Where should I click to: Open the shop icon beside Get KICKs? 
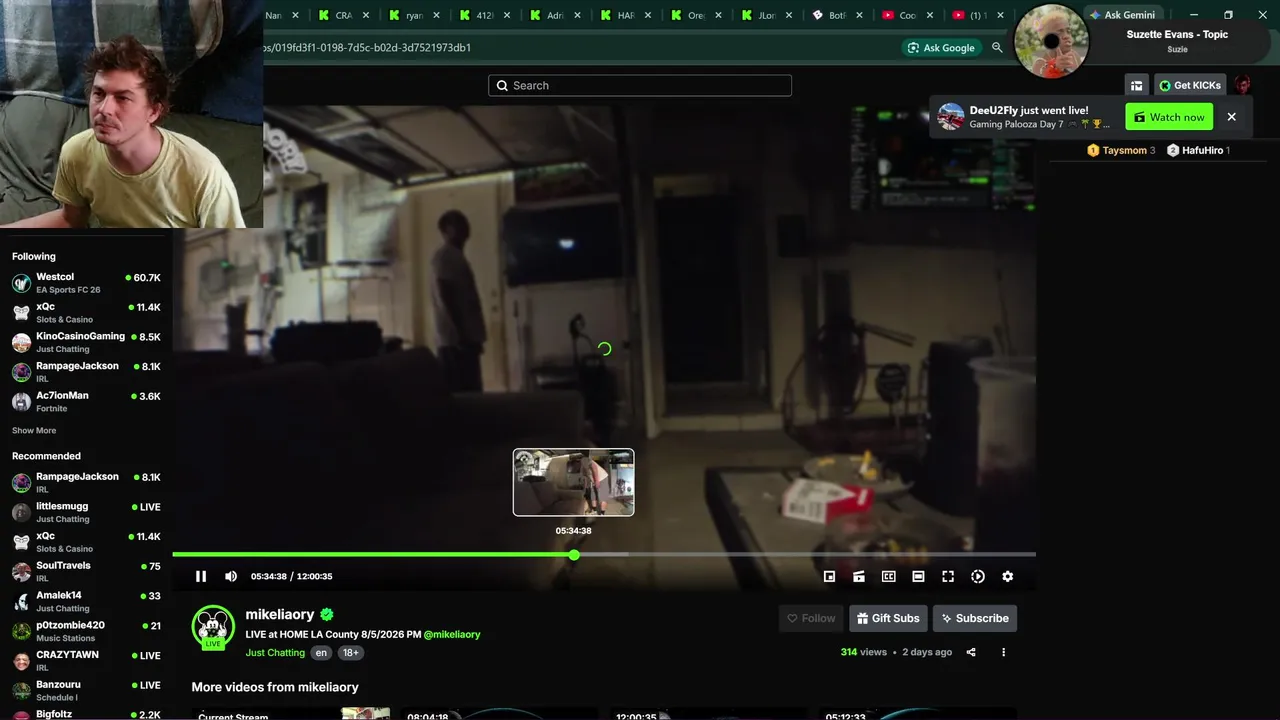(1136, 85)
